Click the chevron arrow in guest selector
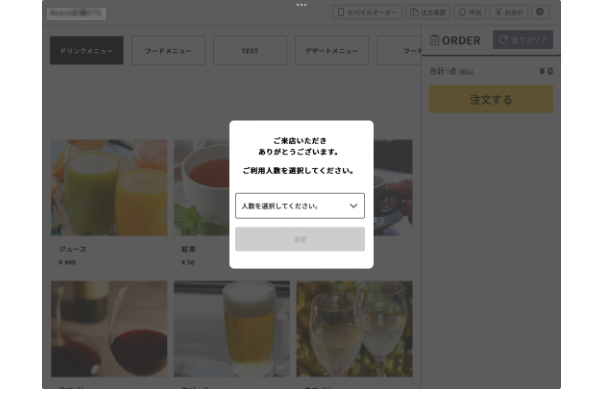 [353, 206]
